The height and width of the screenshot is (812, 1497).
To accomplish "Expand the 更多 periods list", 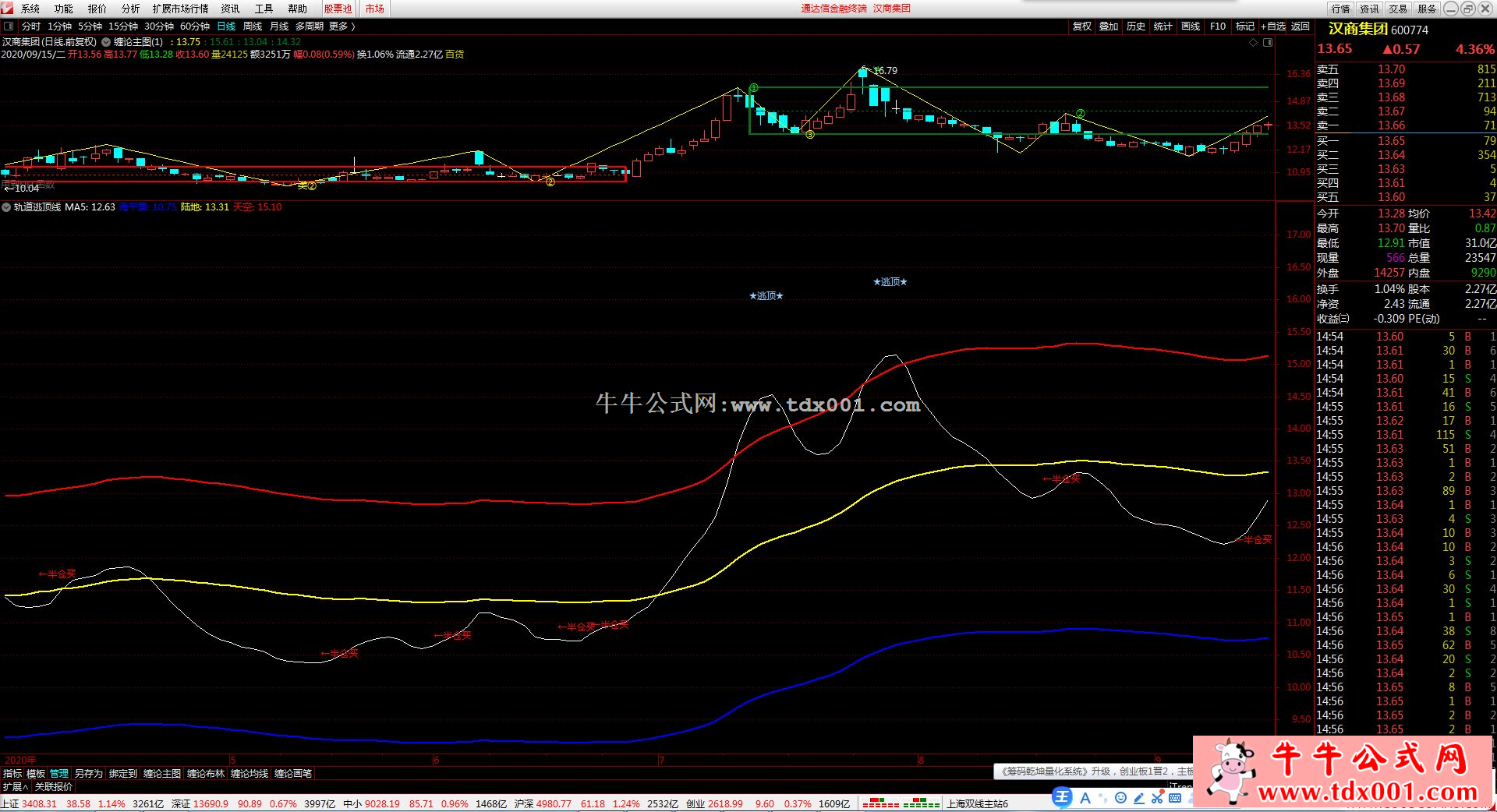I will [342, 26].
